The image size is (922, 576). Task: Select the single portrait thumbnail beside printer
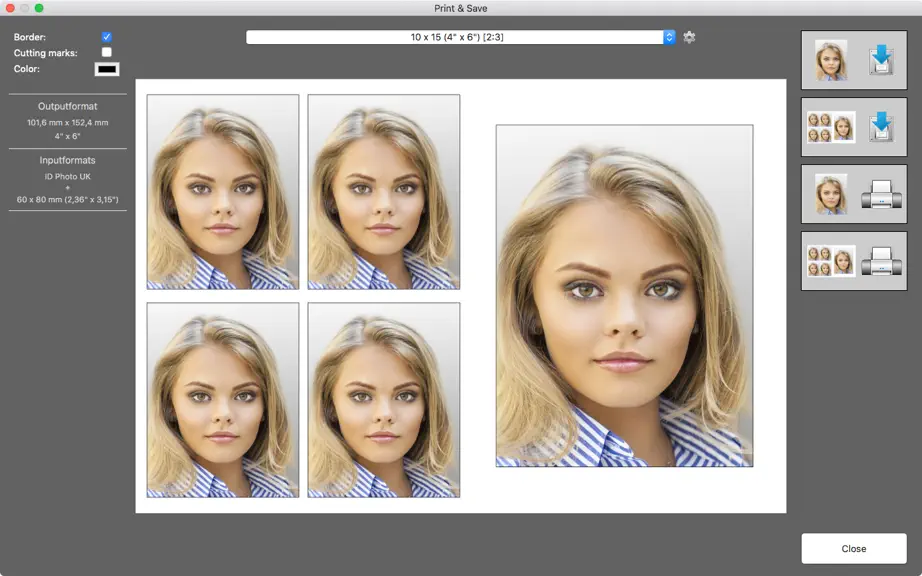(x=831, y=194)
